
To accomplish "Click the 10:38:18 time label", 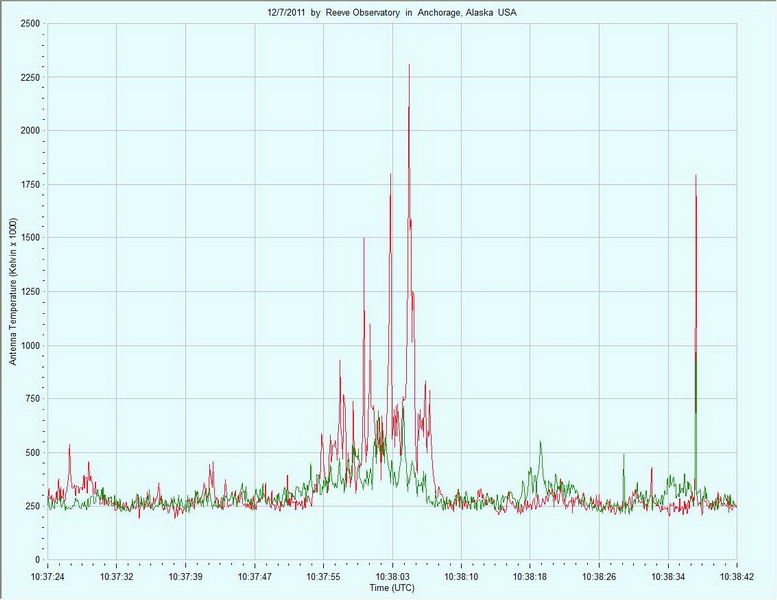I will (530, 577).
